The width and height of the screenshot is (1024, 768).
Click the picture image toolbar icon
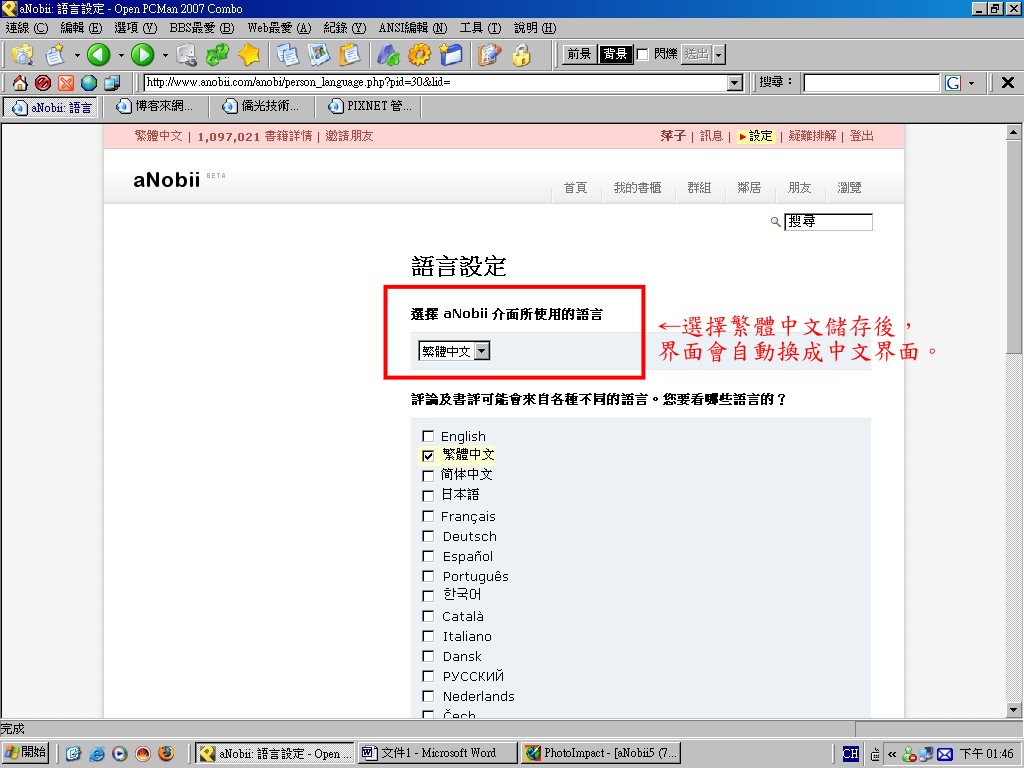click(x=319, y=55)
